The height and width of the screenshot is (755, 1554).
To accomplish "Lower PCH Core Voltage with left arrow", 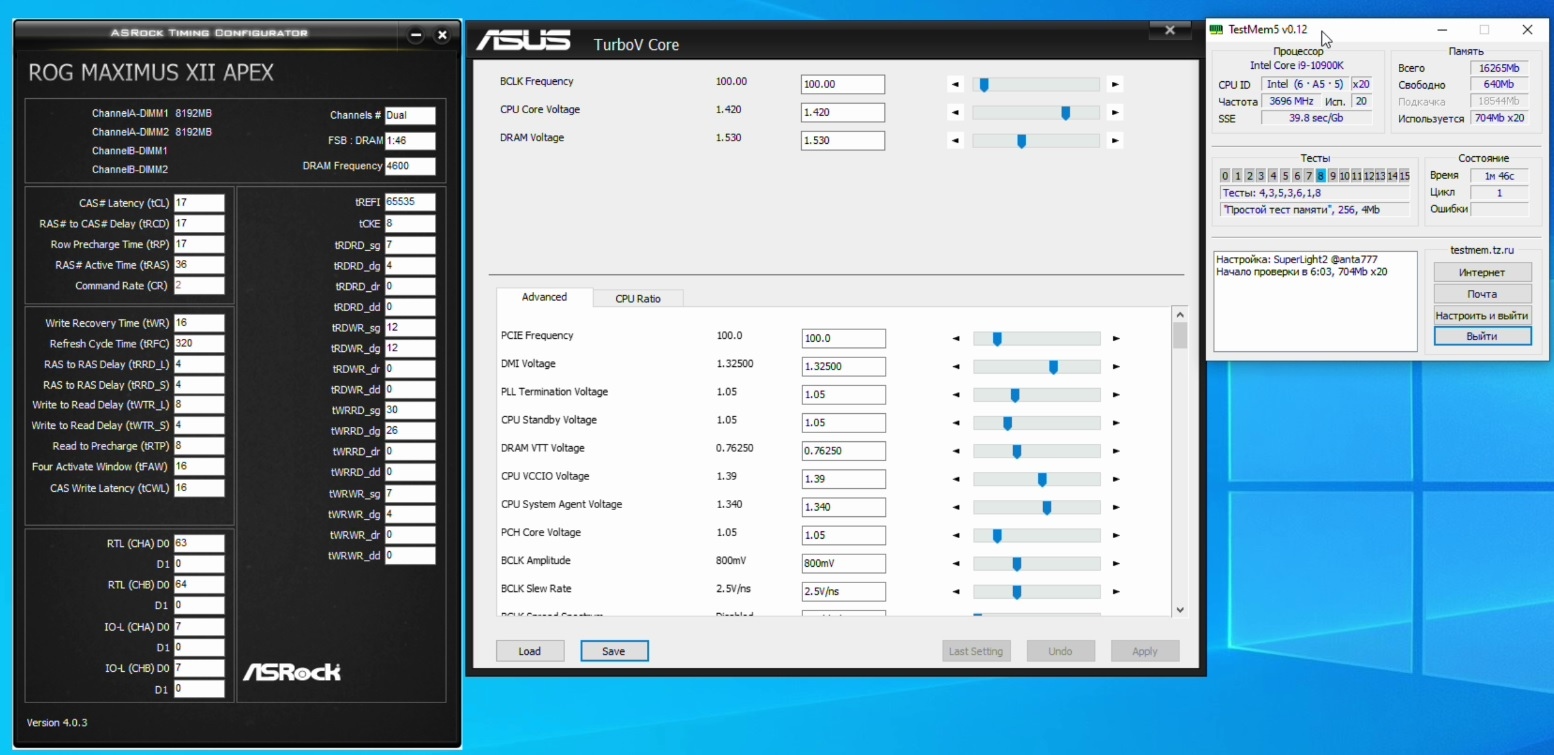I will [956, 536].
